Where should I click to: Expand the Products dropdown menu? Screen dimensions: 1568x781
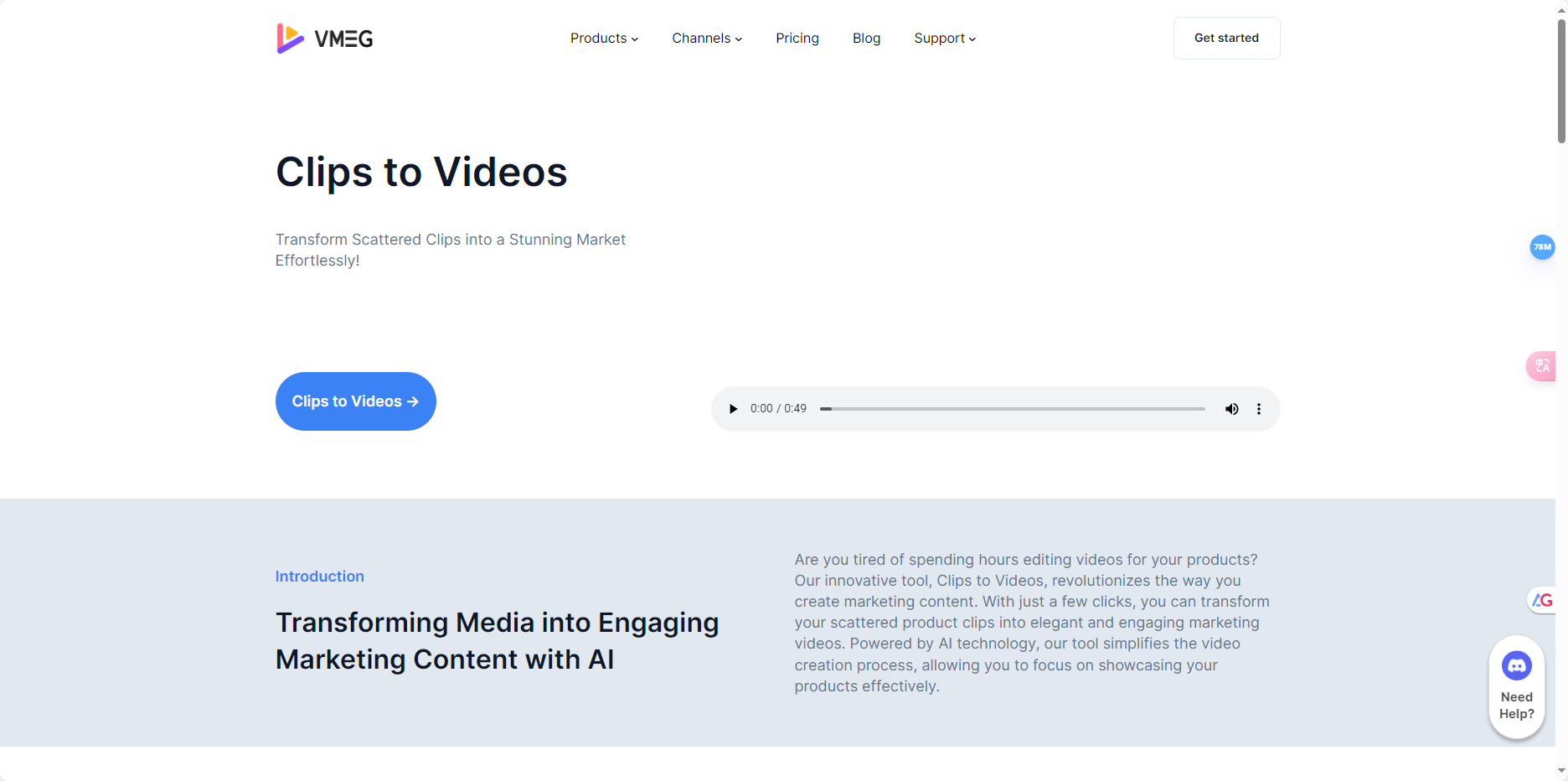coord(603,38)
